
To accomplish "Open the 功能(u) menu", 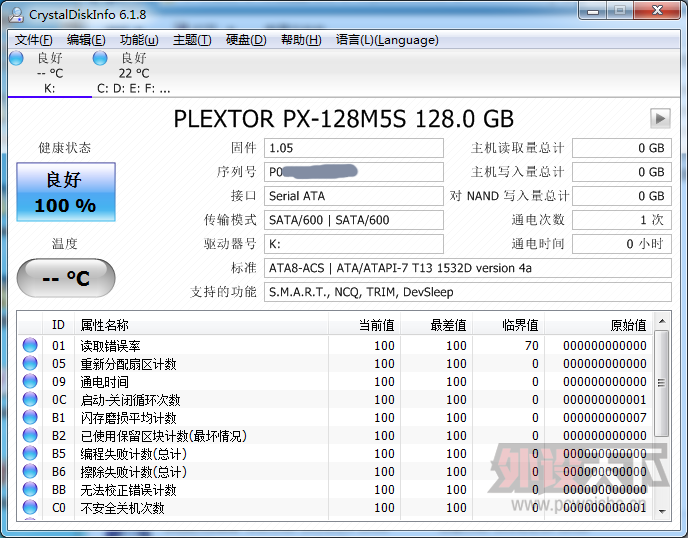I will coord(139,40).
